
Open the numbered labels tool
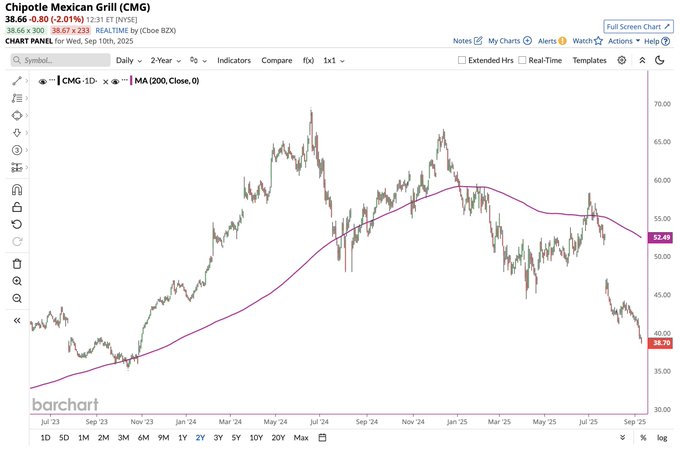[x=17, y=150]
